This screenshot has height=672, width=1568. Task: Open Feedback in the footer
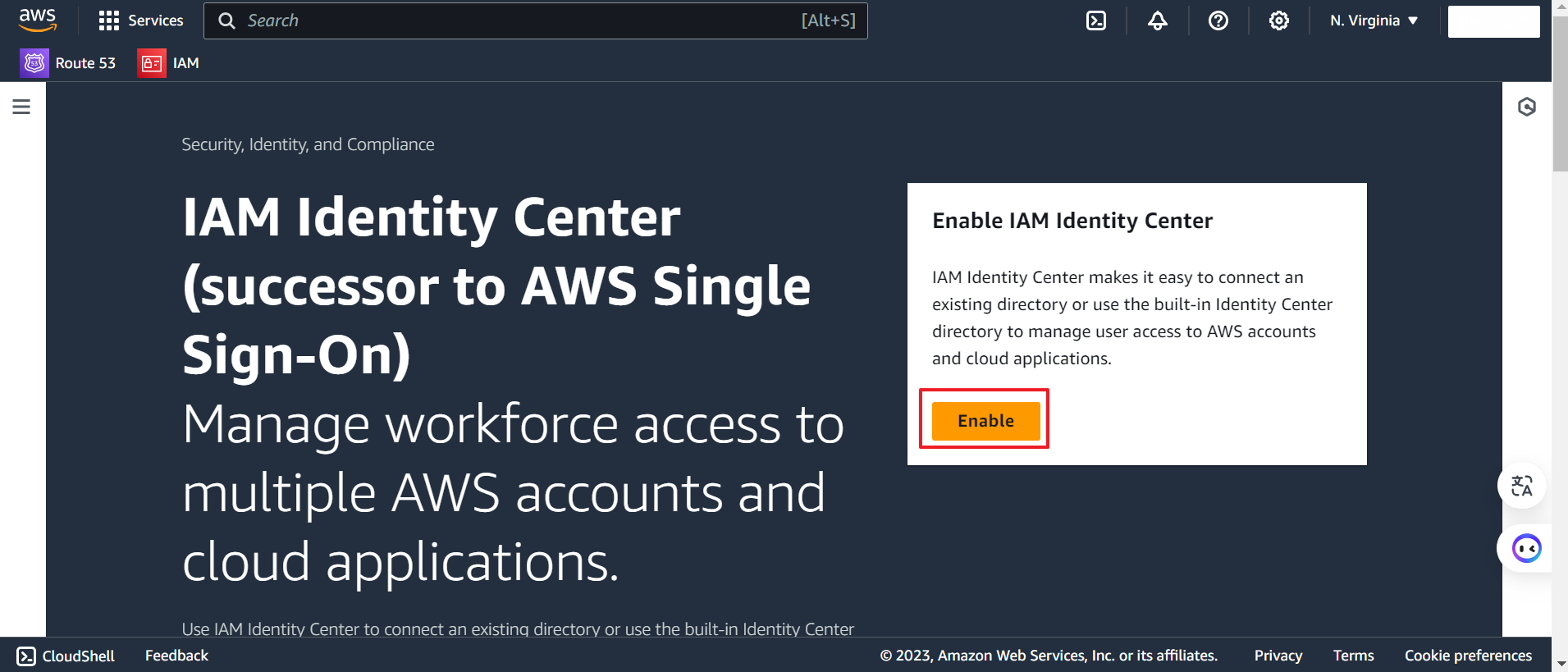coord(176,656)
